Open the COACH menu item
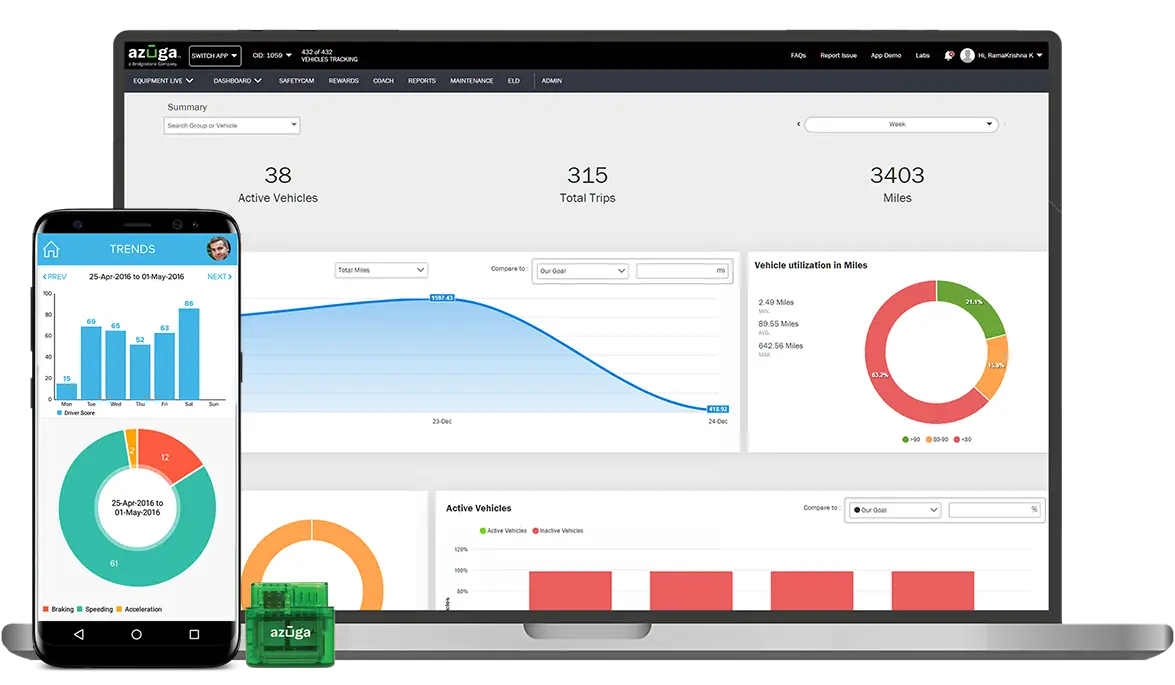1175x685 pixels. (x=383, y=81)
